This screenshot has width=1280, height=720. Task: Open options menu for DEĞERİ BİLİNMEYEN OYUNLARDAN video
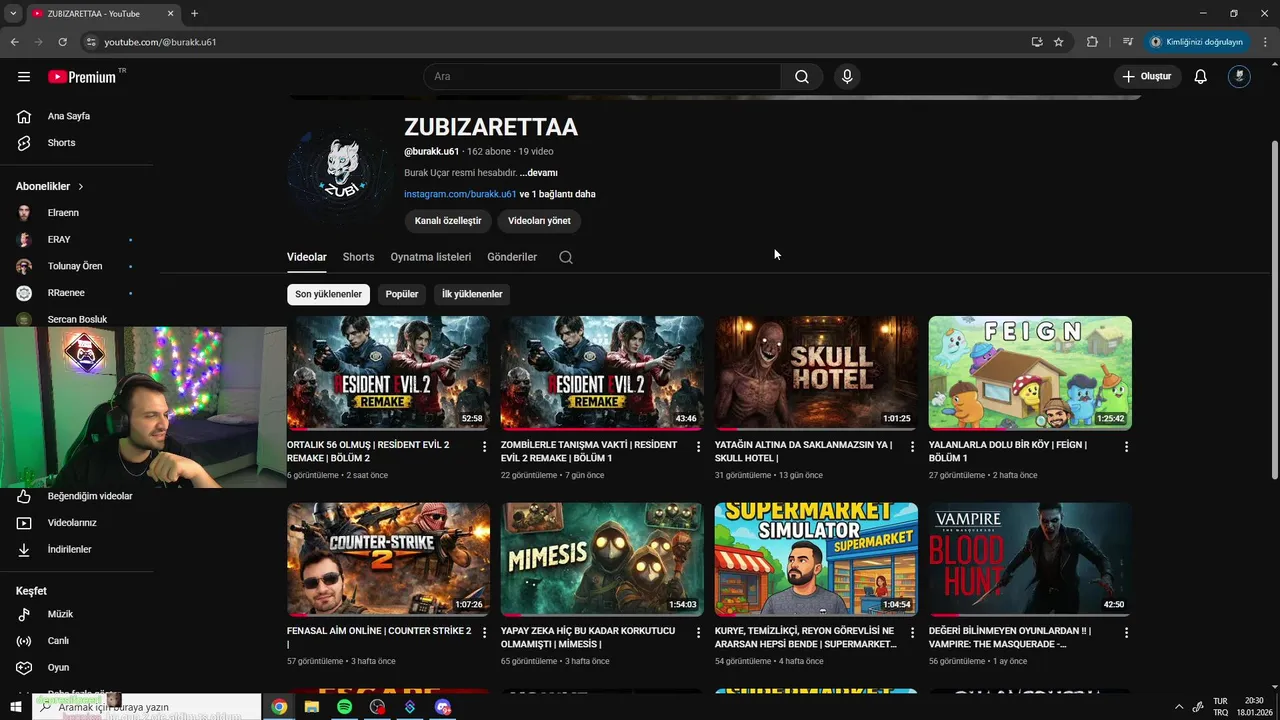point(1126,633)
